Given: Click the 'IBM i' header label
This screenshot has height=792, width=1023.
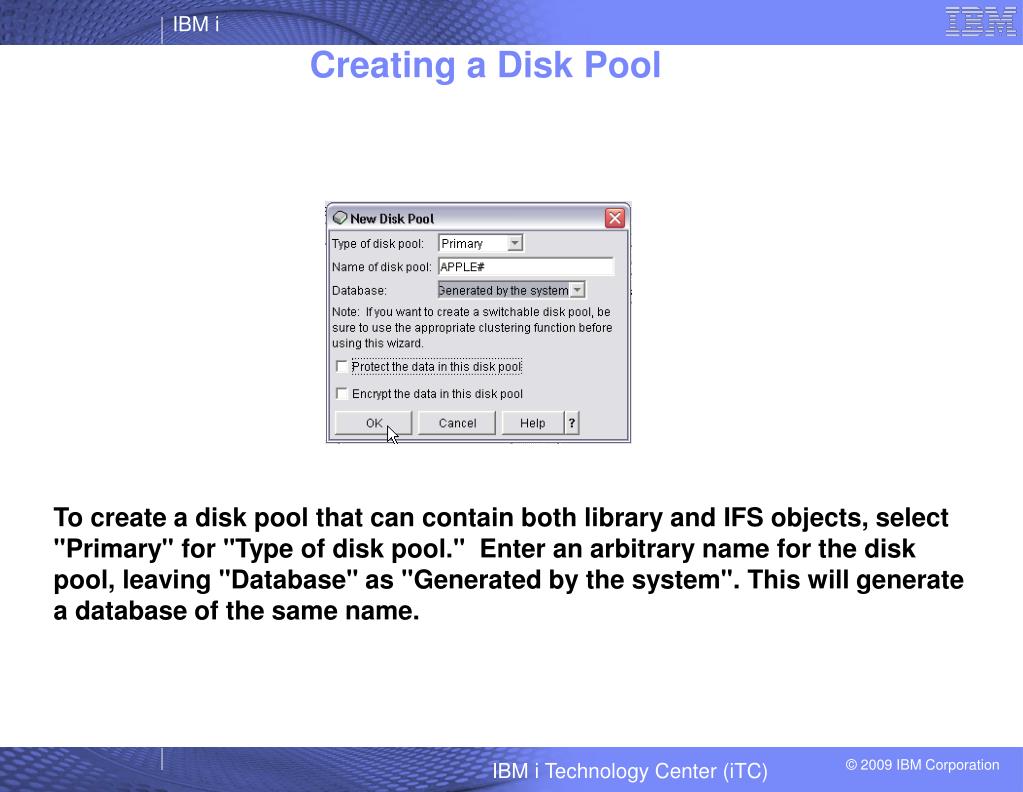Looking at the screenshot, I should (x=196, y=24).
